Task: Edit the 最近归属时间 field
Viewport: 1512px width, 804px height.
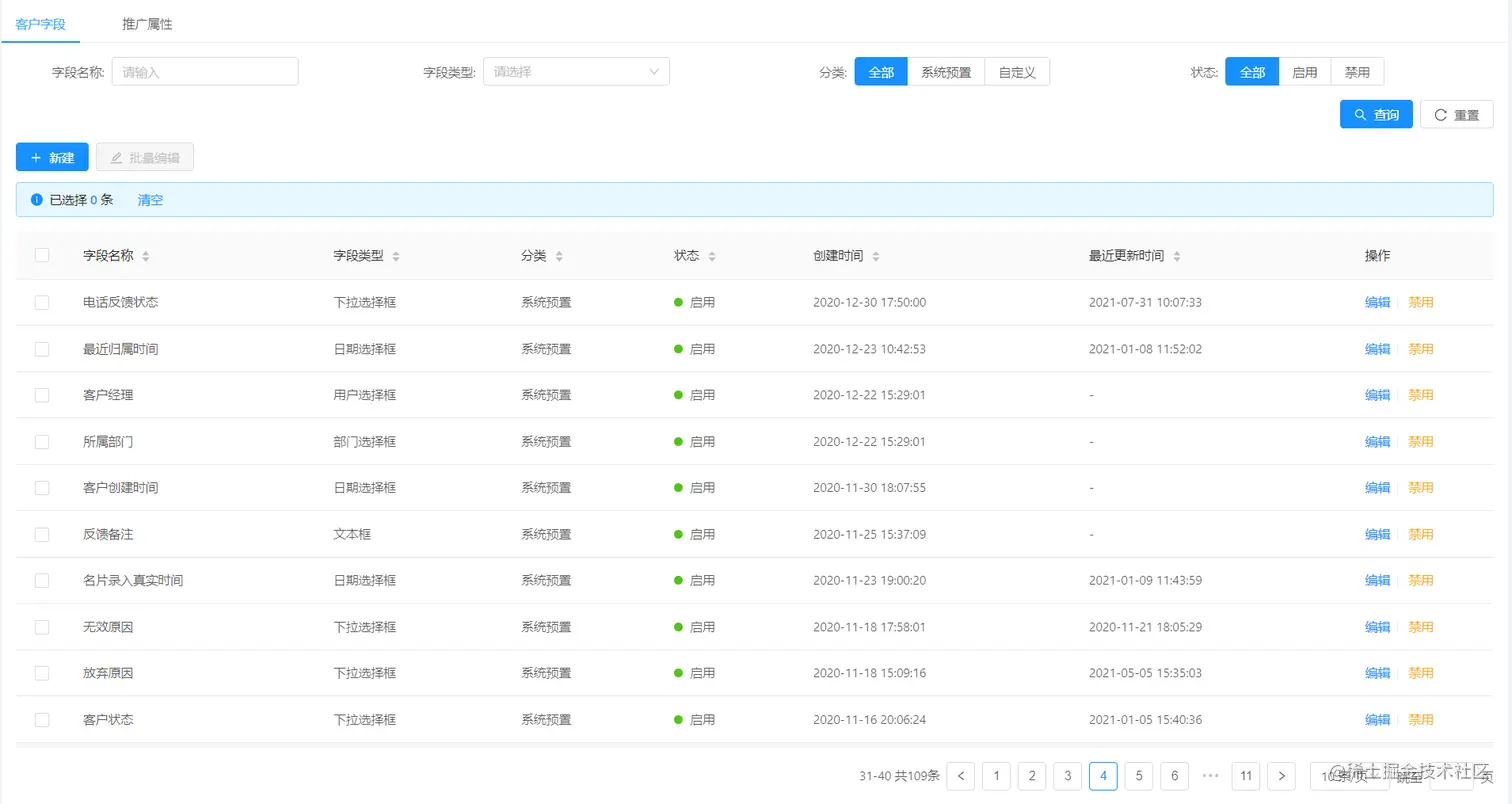Action: [1377, 349]
